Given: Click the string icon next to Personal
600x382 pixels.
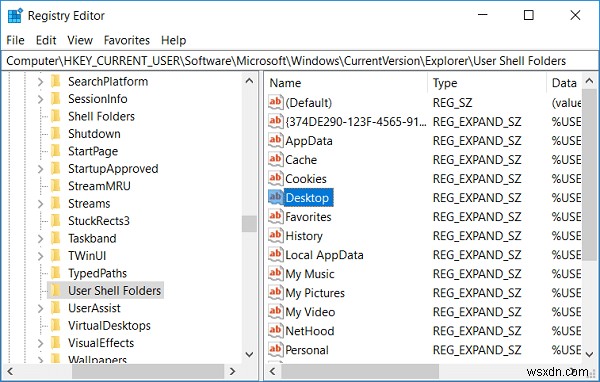Looking at the screenshot, I should pos(276,349).
